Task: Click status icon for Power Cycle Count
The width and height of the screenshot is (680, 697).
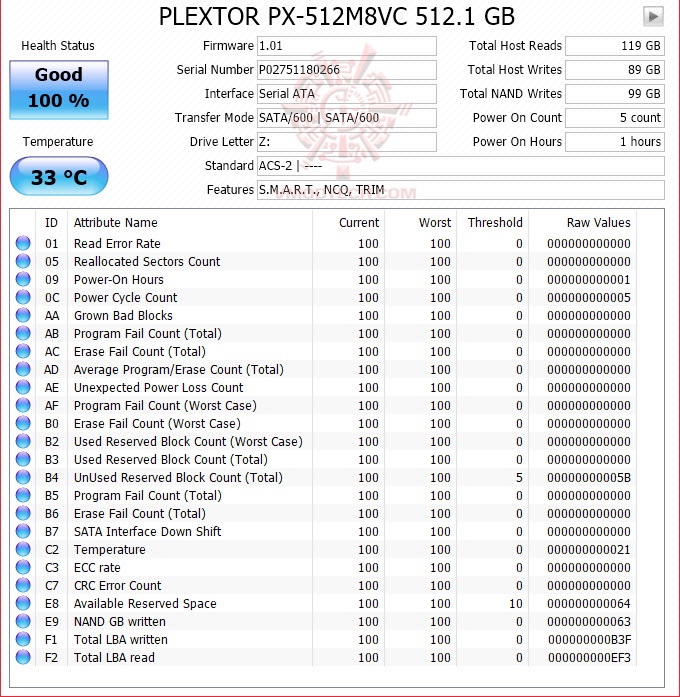Action: 23,297
